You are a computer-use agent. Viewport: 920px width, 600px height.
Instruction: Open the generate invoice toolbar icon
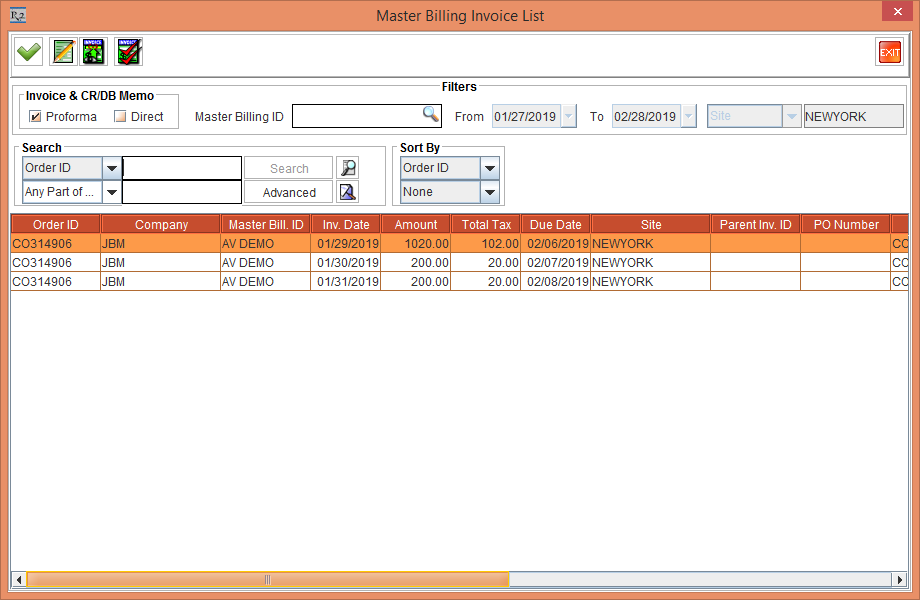(93, 51)
